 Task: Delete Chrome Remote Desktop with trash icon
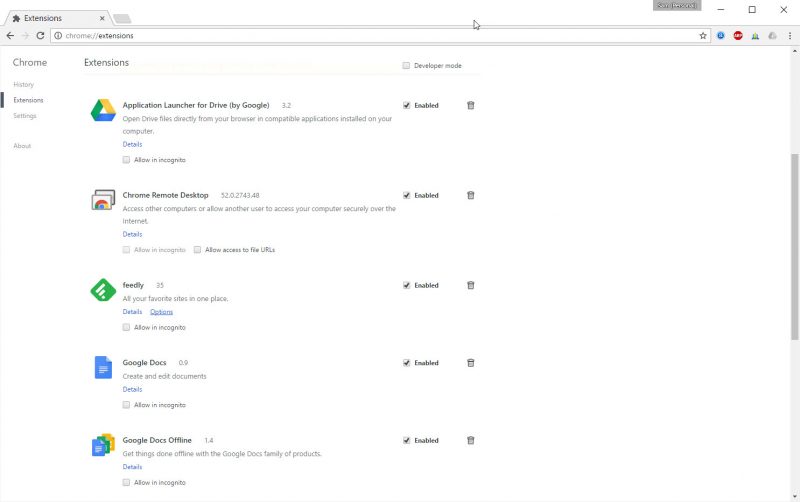[x=471, y=195]
